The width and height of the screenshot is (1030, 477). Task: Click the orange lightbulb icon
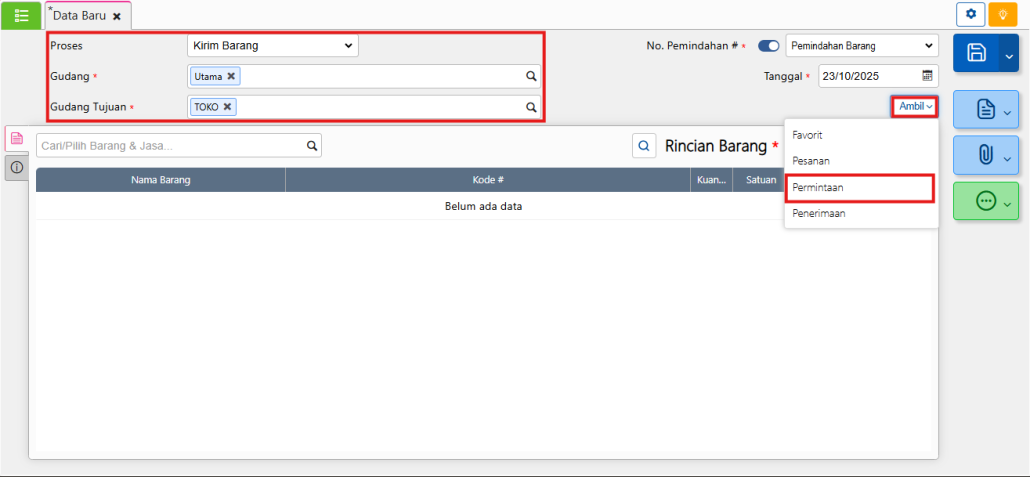click(x=1002, y=15)
